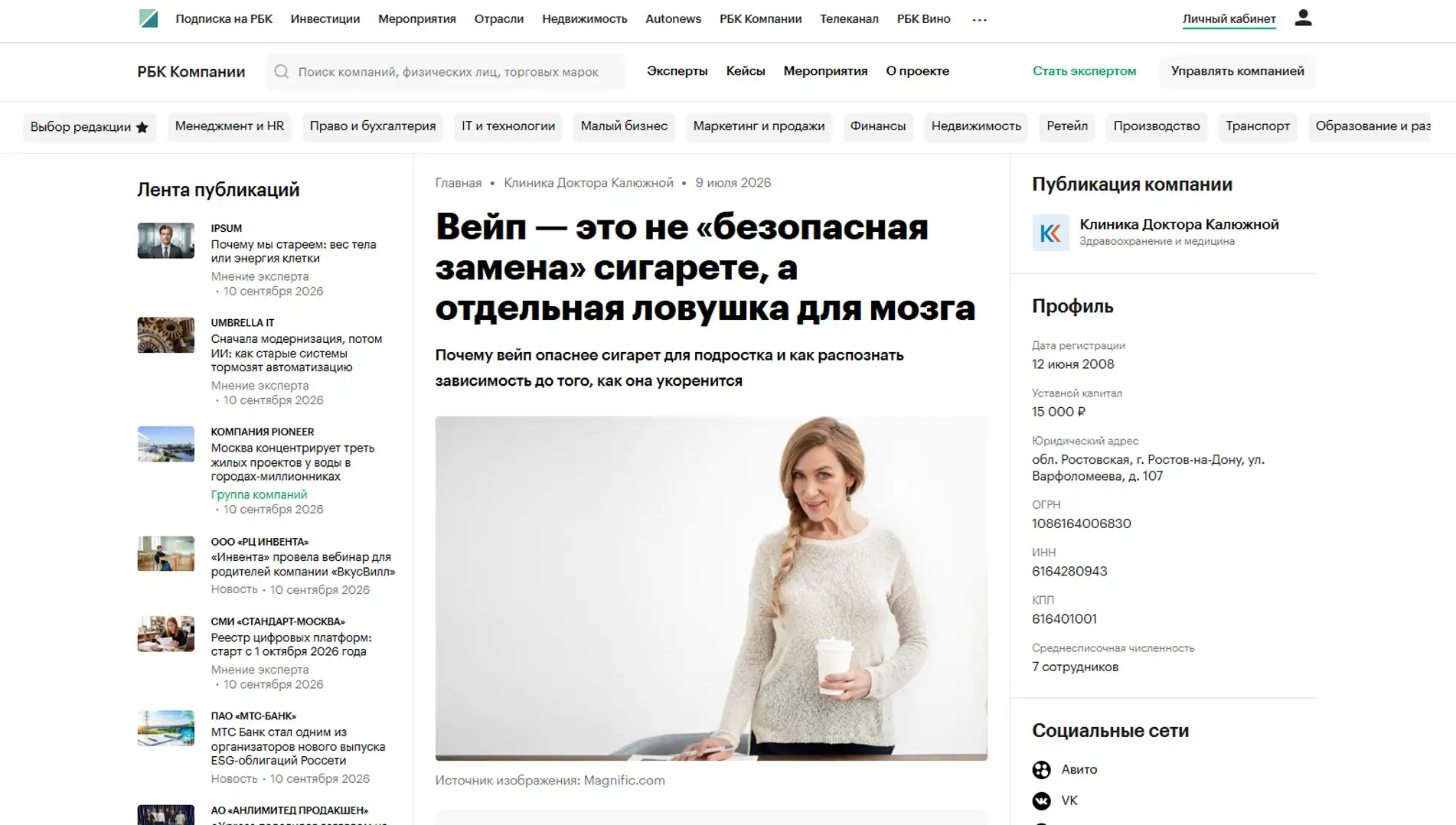Go to Отрасли in top menu

498,19
